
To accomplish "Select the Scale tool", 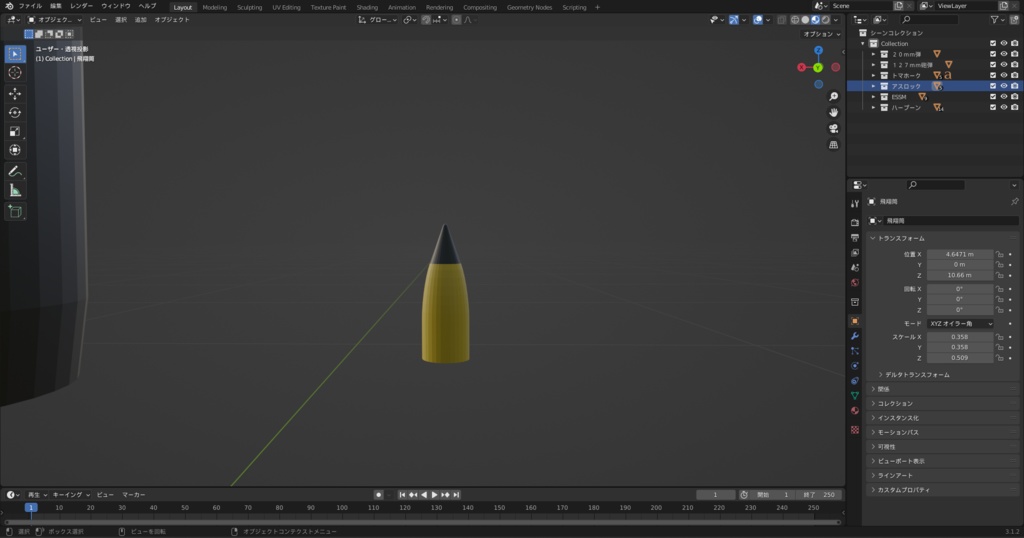I will [15, 132].
